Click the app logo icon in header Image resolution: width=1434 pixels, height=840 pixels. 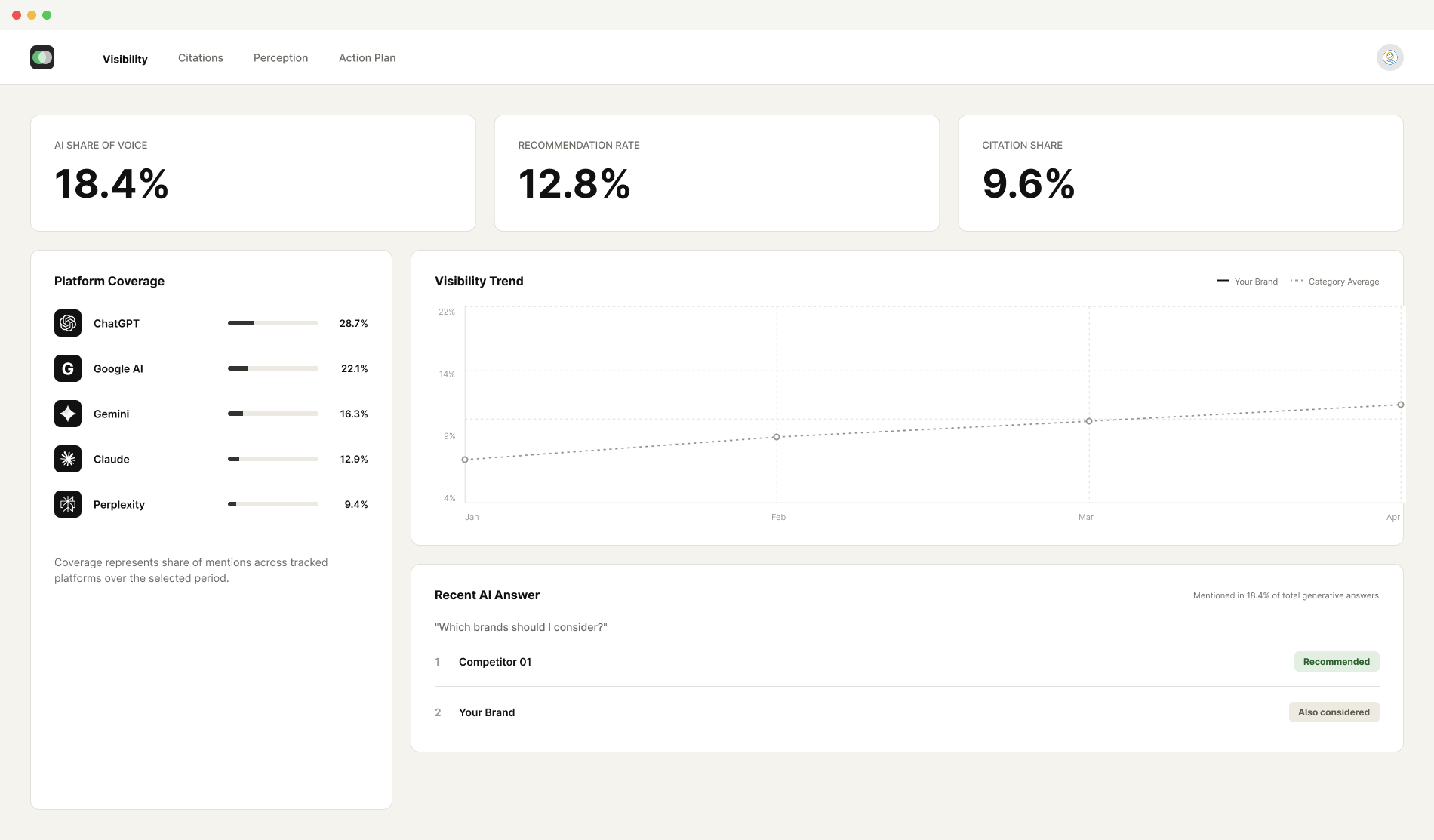point(42,57)
